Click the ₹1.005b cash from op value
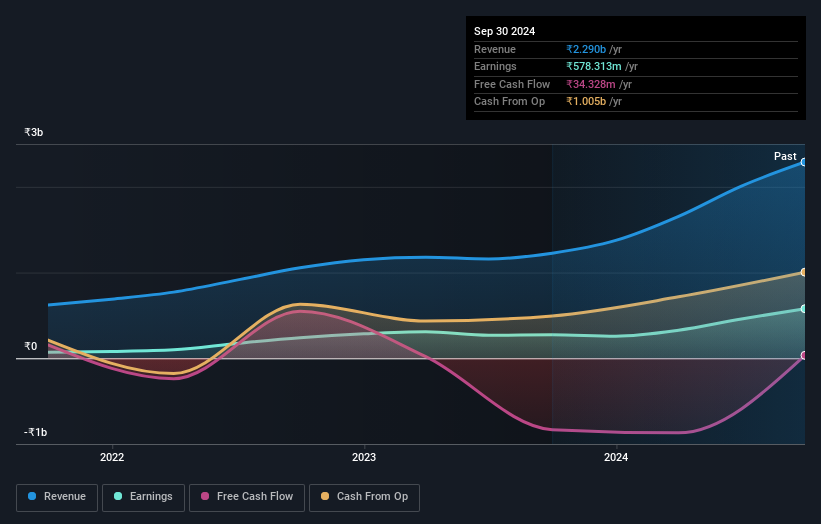 coord(586,102)
